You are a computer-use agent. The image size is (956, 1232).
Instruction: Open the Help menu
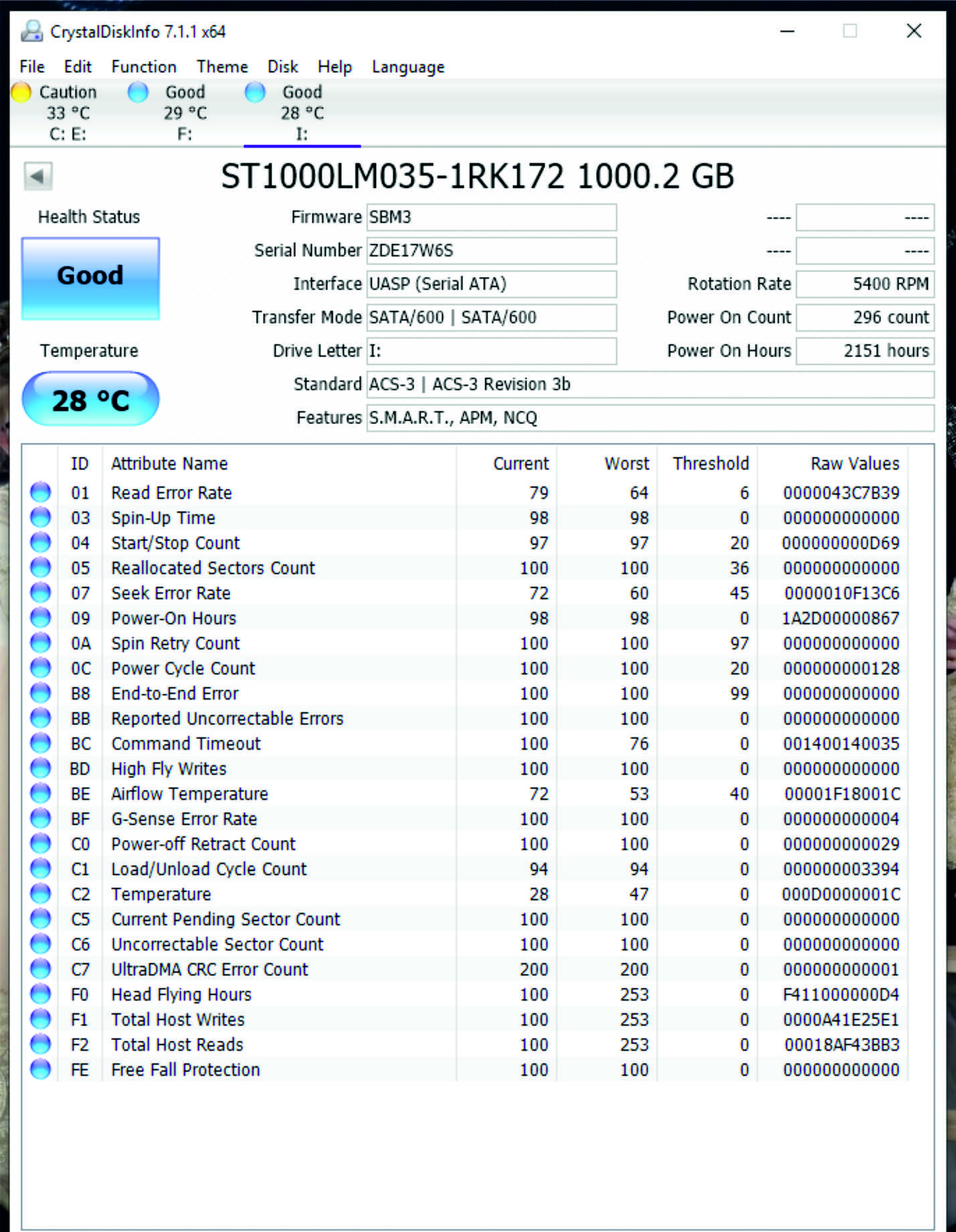[334, 67]
